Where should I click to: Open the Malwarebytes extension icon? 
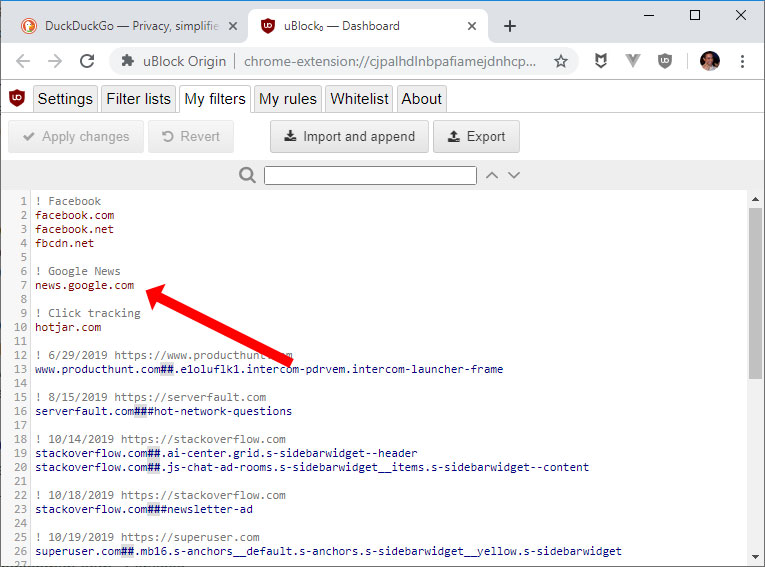[x=601, y=61]
